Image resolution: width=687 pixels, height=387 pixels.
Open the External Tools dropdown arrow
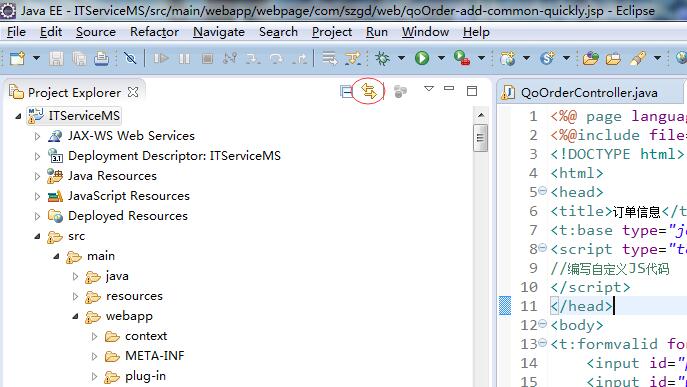coord(481,58)
